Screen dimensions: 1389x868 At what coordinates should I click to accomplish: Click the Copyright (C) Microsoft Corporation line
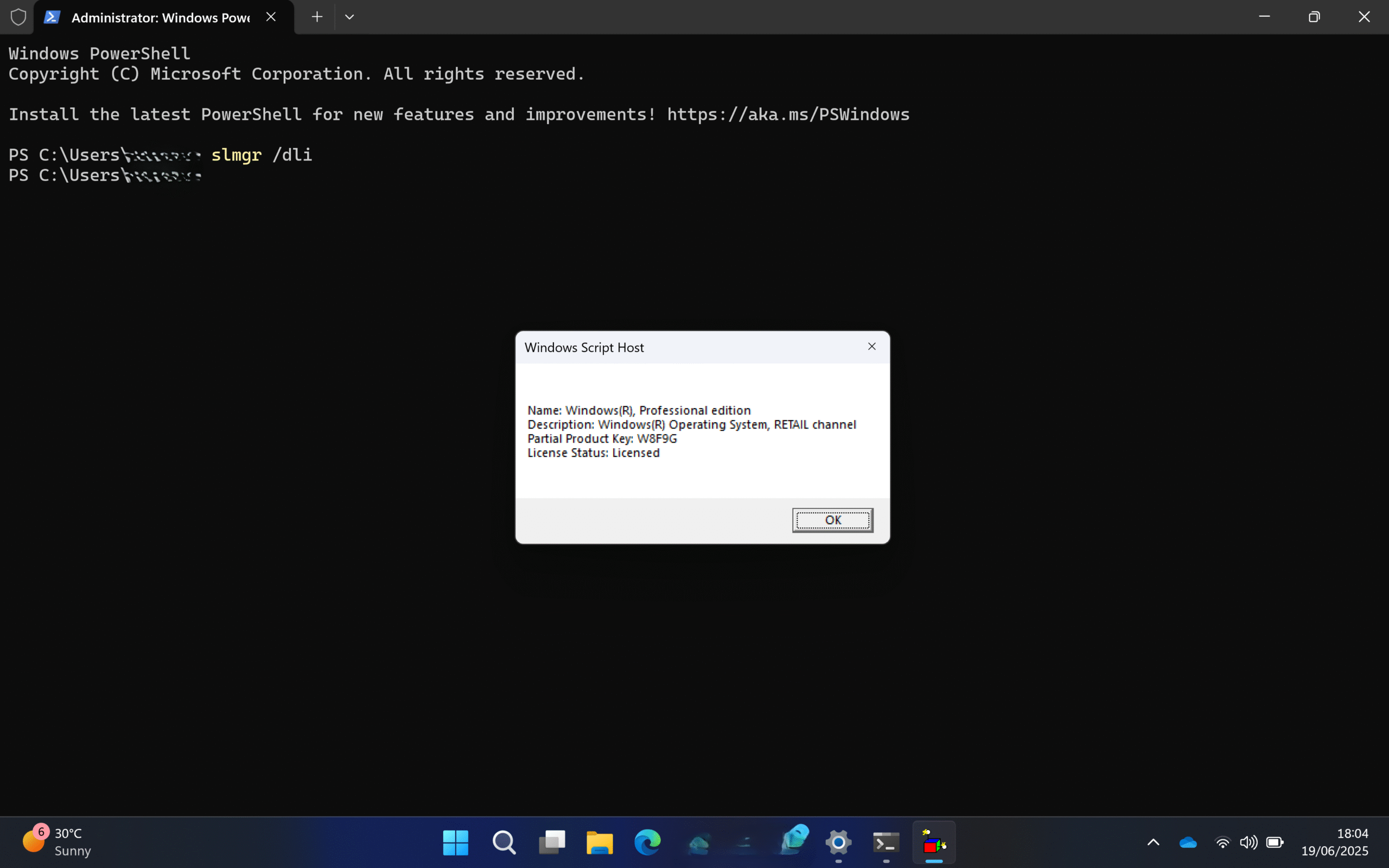point(296,74)
